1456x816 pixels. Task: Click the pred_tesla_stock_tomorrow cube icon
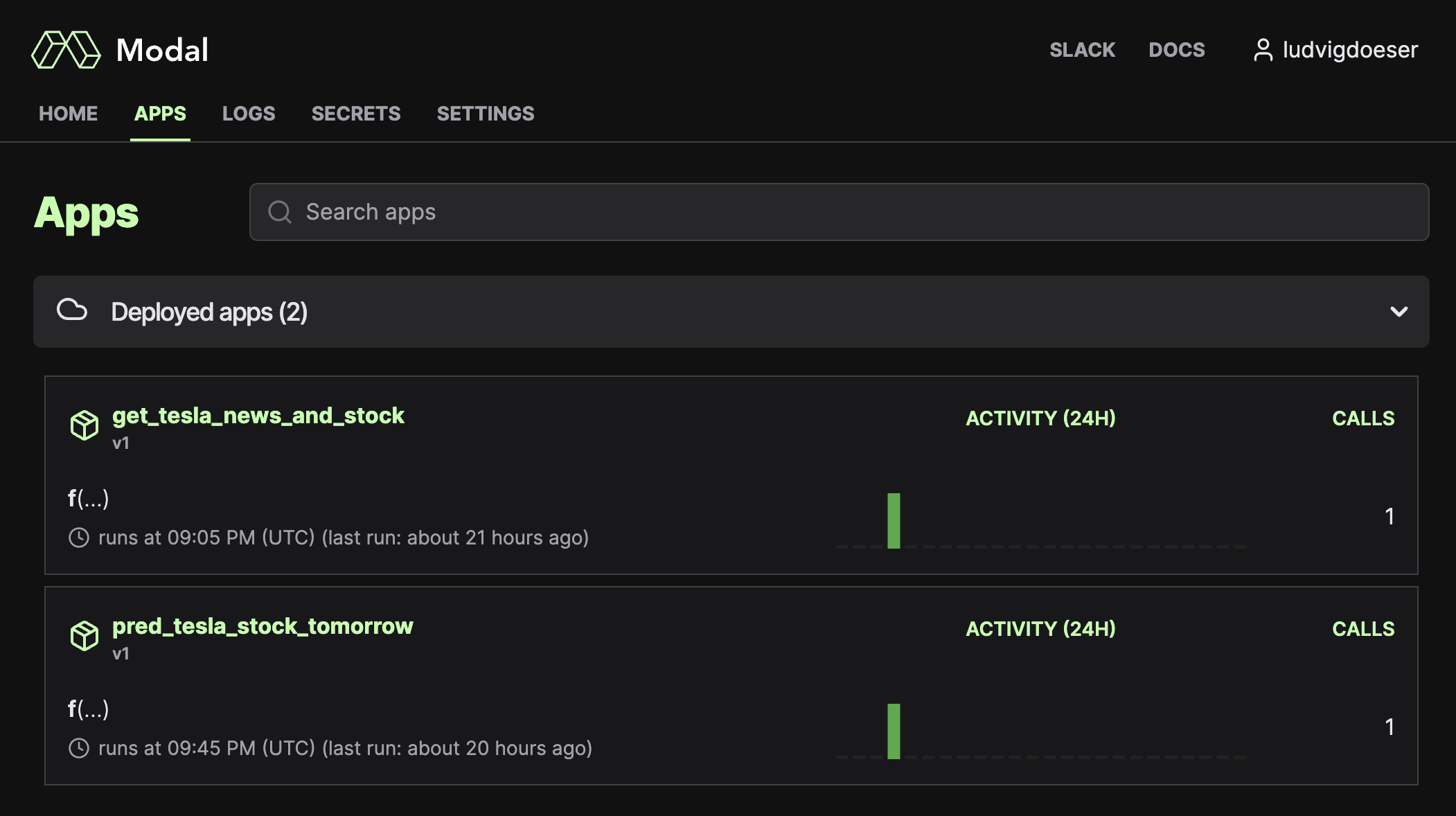[85, 635]
